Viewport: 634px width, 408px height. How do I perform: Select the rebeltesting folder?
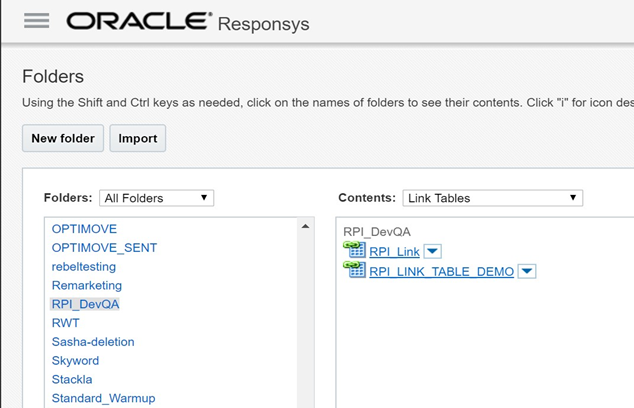click(x=84, y=267)
